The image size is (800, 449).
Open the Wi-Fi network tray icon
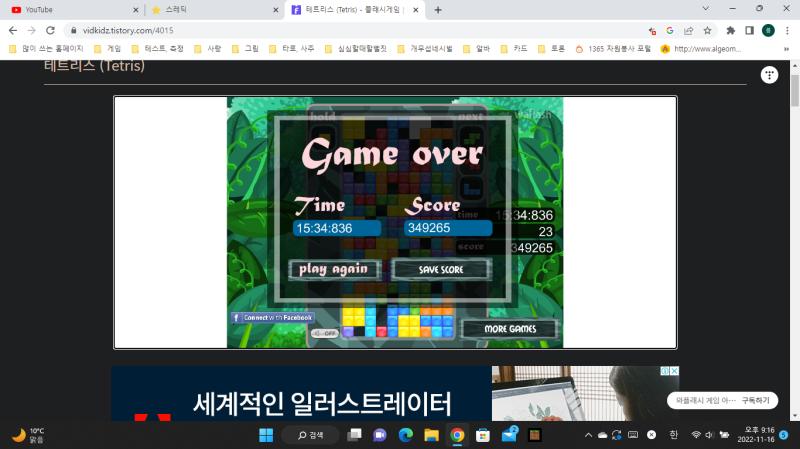(696, 435)
